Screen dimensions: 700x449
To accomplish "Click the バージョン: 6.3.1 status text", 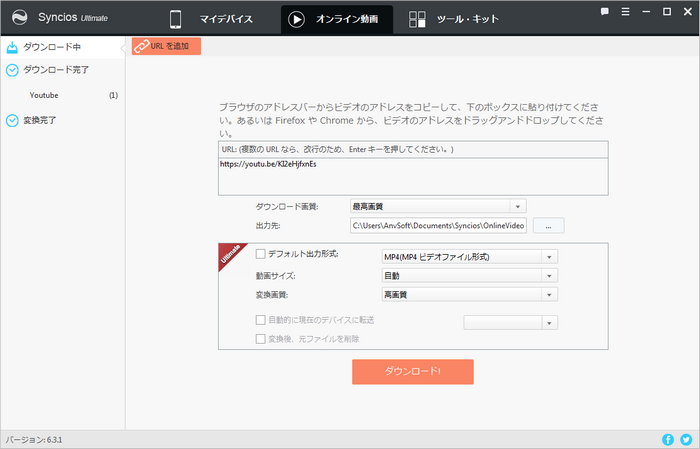I will point(34,440).
